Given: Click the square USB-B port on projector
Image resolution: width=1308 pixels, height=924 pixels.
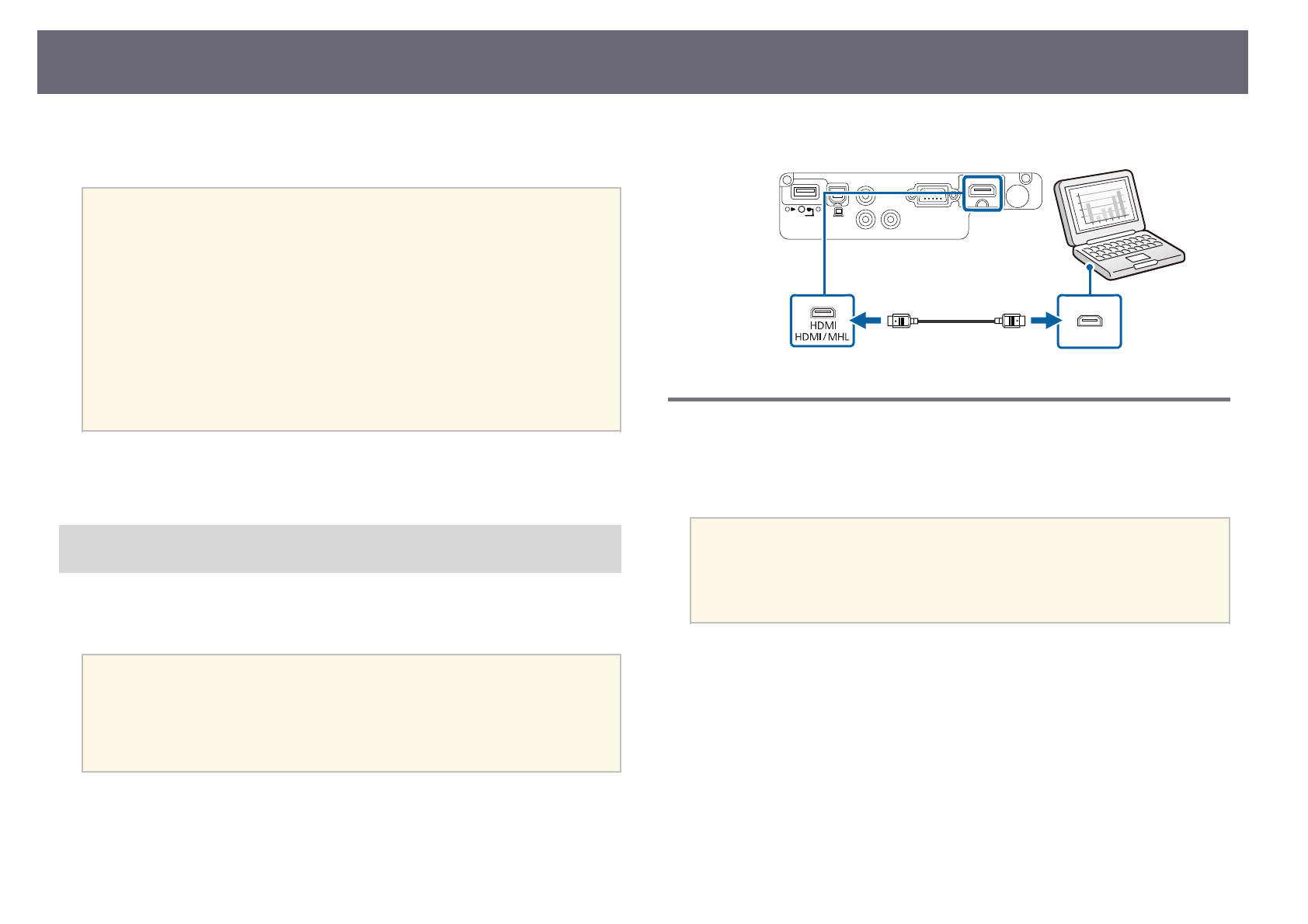Looking at the screenshot, I should (x=837, y=191).
